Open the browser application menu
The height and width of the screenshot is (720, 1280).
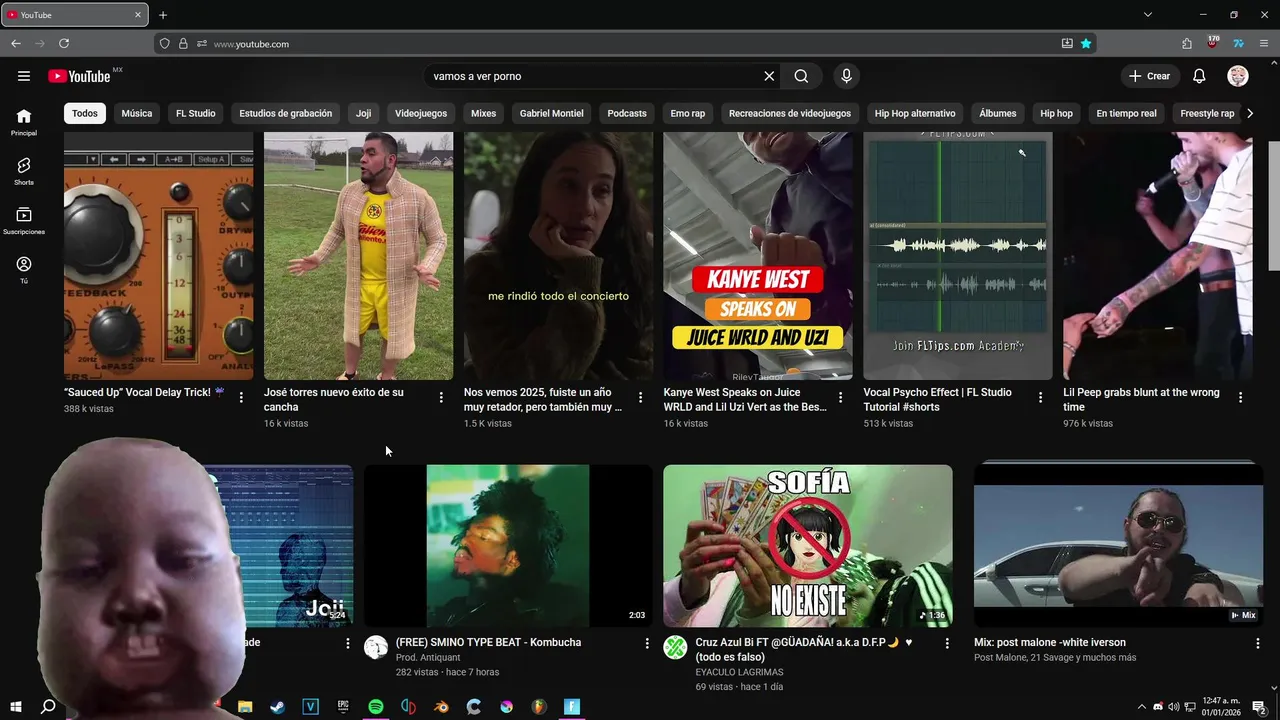pos(1264,44)
